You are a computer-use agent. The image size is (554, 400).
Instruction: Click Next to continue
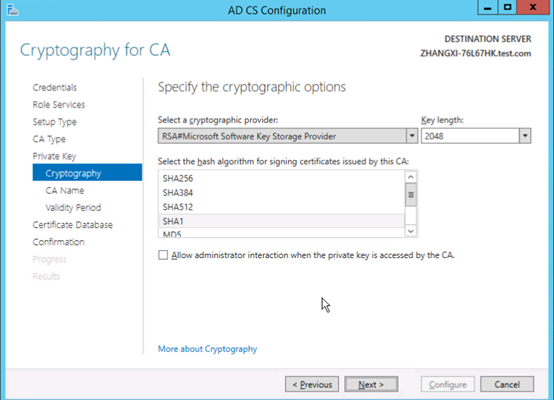pos(371,384)
